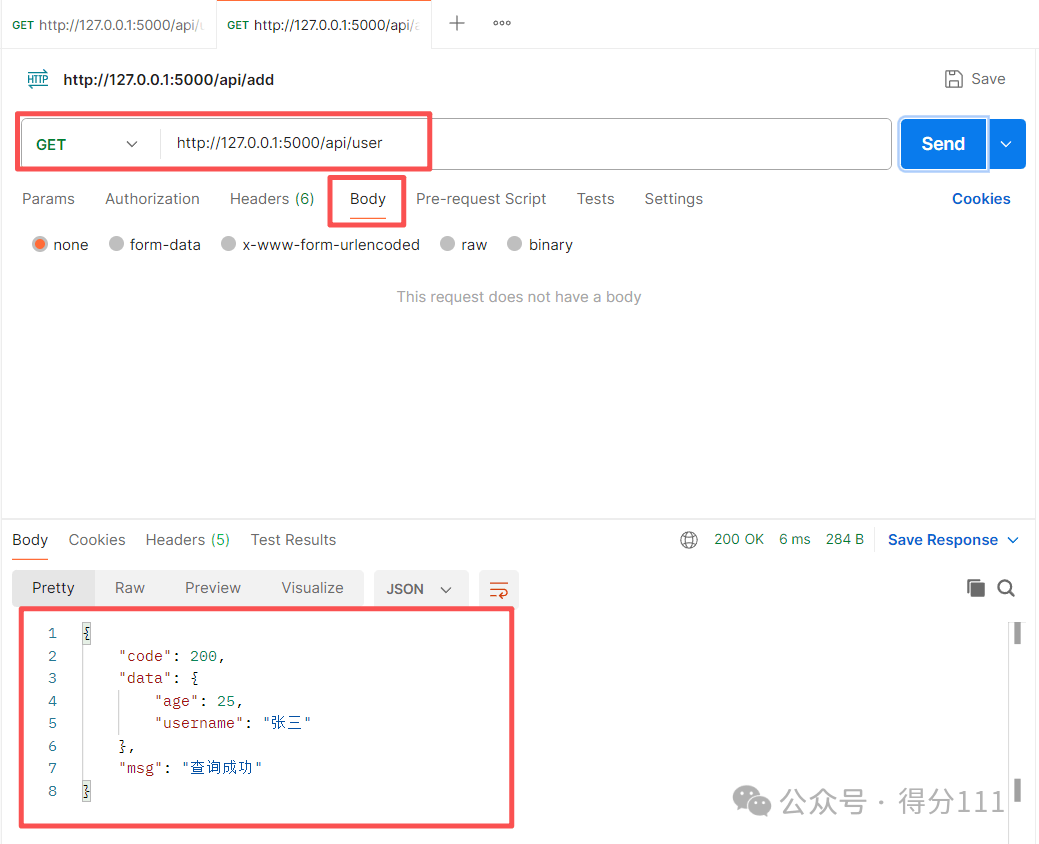Click Save Response link

942,540
